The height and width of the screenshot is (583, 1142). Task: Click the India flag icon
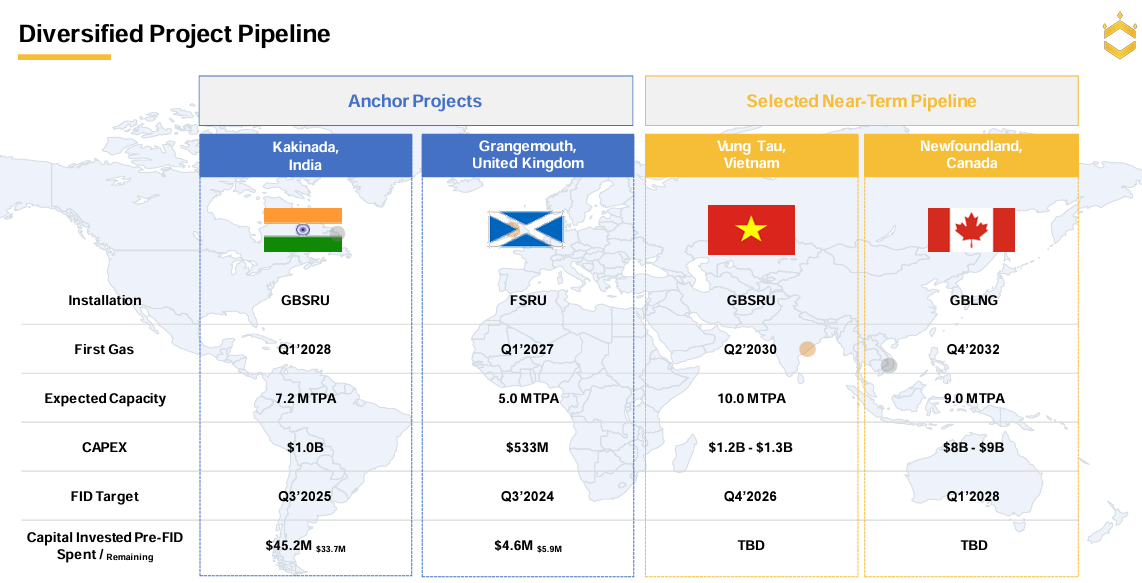pyautogui.click(x=303, y=230)
